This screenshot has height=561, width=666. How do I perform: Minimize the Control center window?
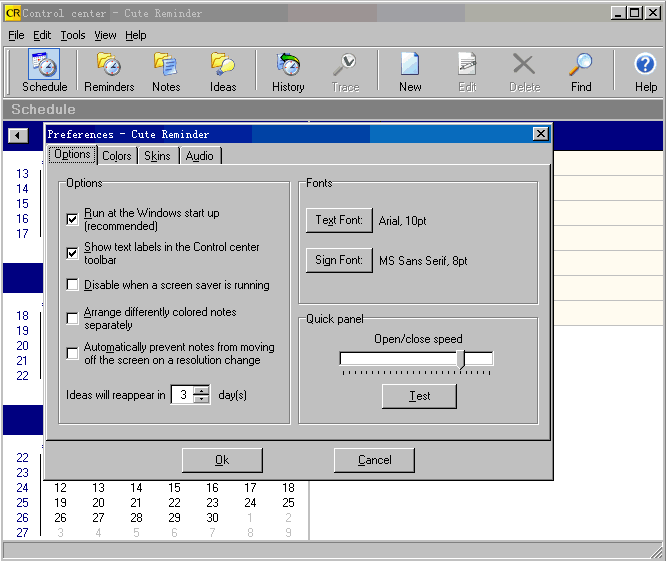click(x=618, y=13)
